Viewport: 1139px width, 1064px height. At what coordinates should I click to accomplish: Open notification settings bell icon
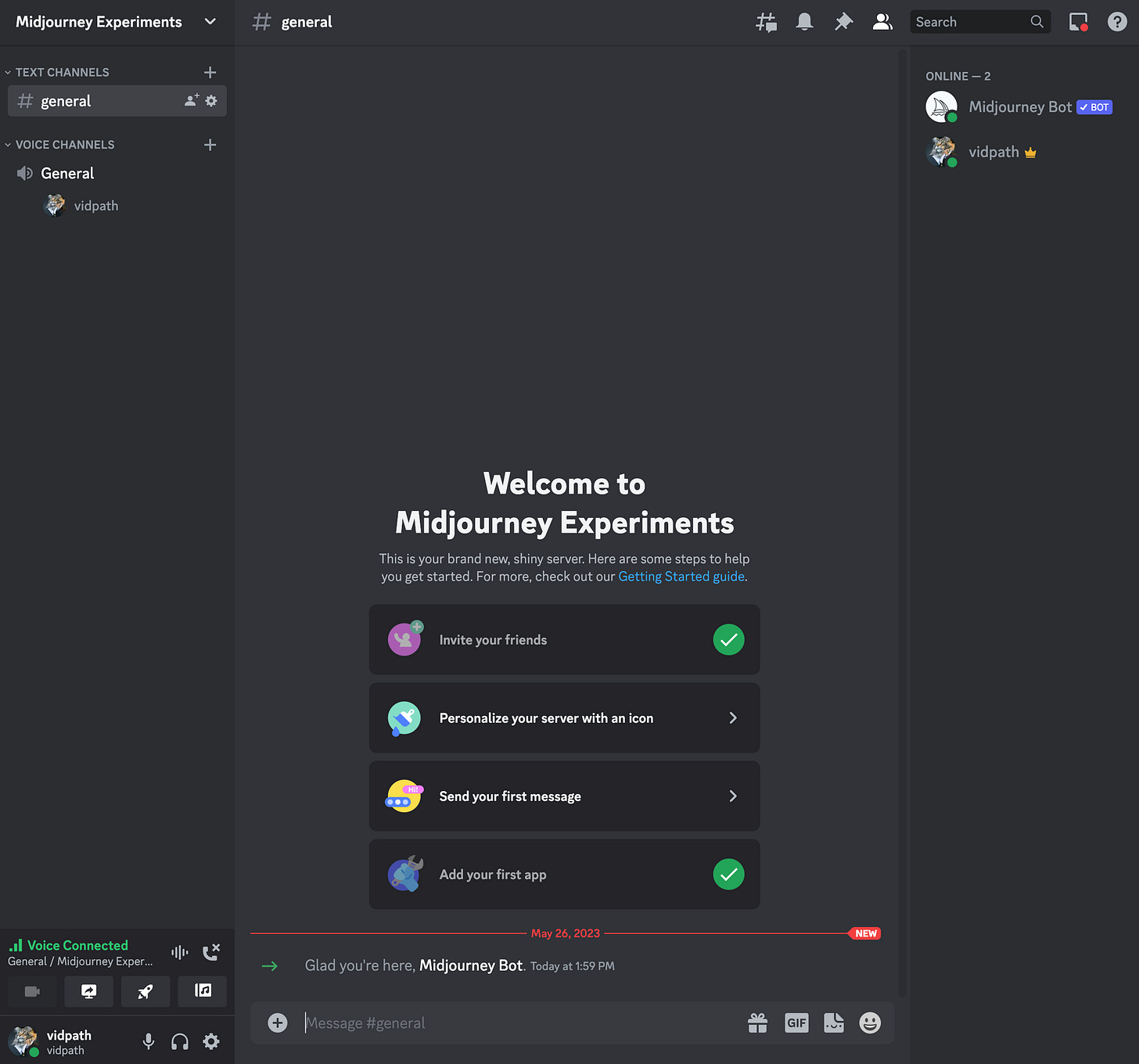point(804,22)
